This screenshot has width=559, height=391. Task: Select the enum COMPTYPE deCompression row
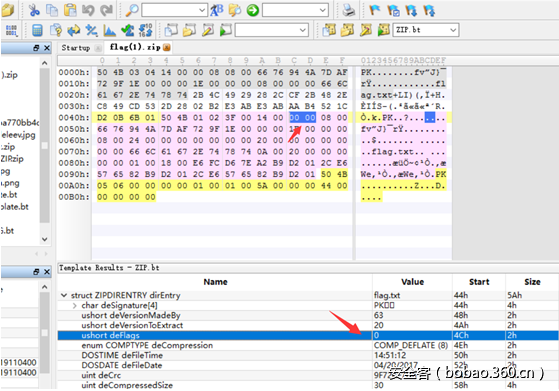pyautogui.click(x=308, y=345)
